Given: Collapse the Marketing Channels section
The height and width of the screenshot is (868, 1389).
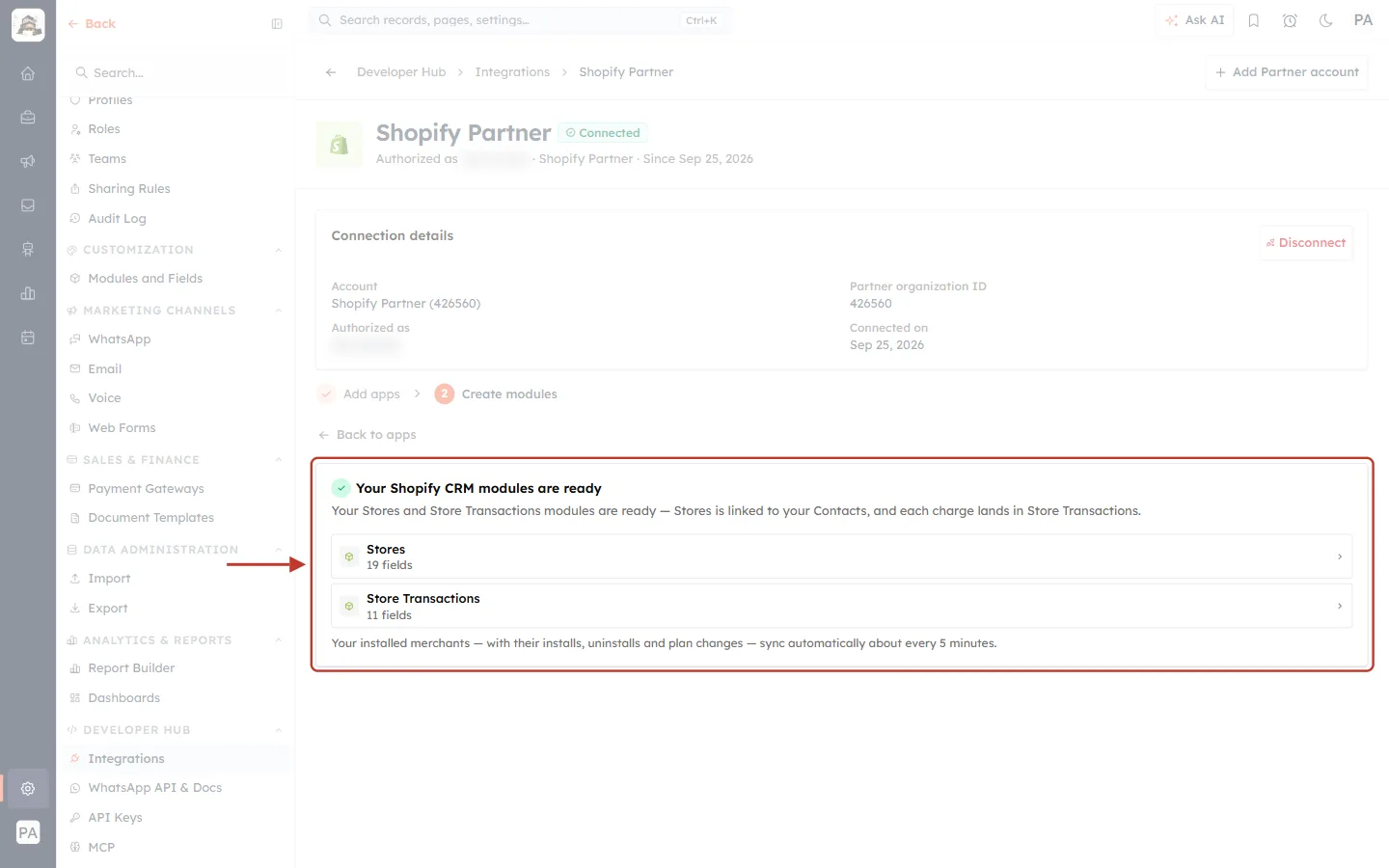Looking at the screenshot, I should 279,311.
